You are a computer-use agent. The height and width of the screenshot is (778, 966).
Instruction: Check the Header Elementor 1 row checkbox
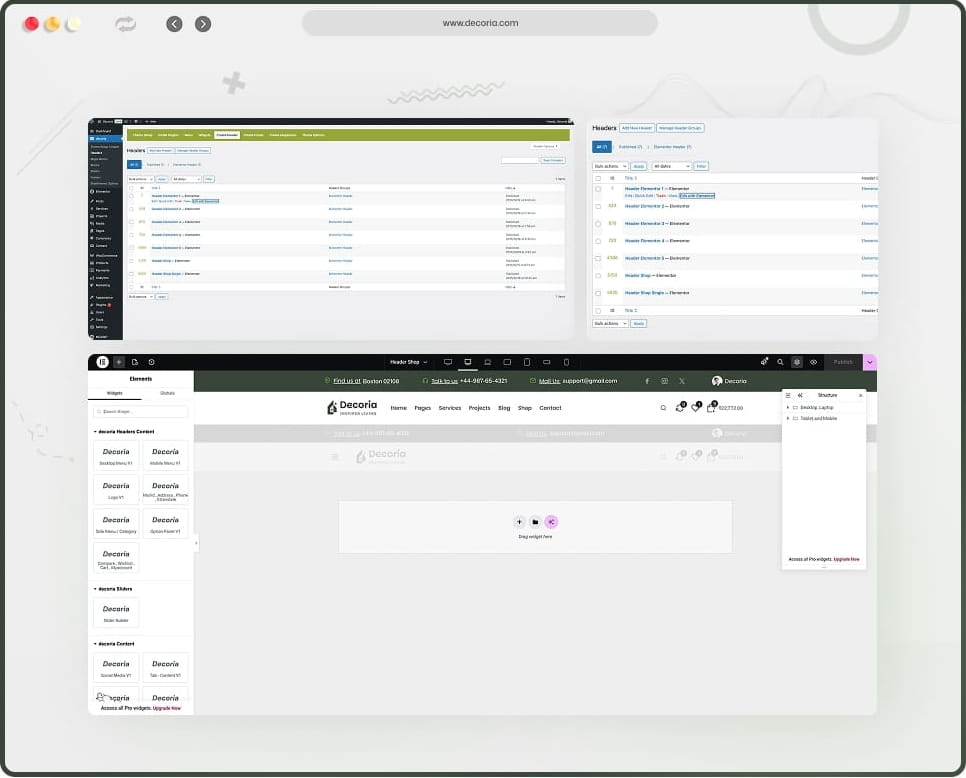click(598, 188)
